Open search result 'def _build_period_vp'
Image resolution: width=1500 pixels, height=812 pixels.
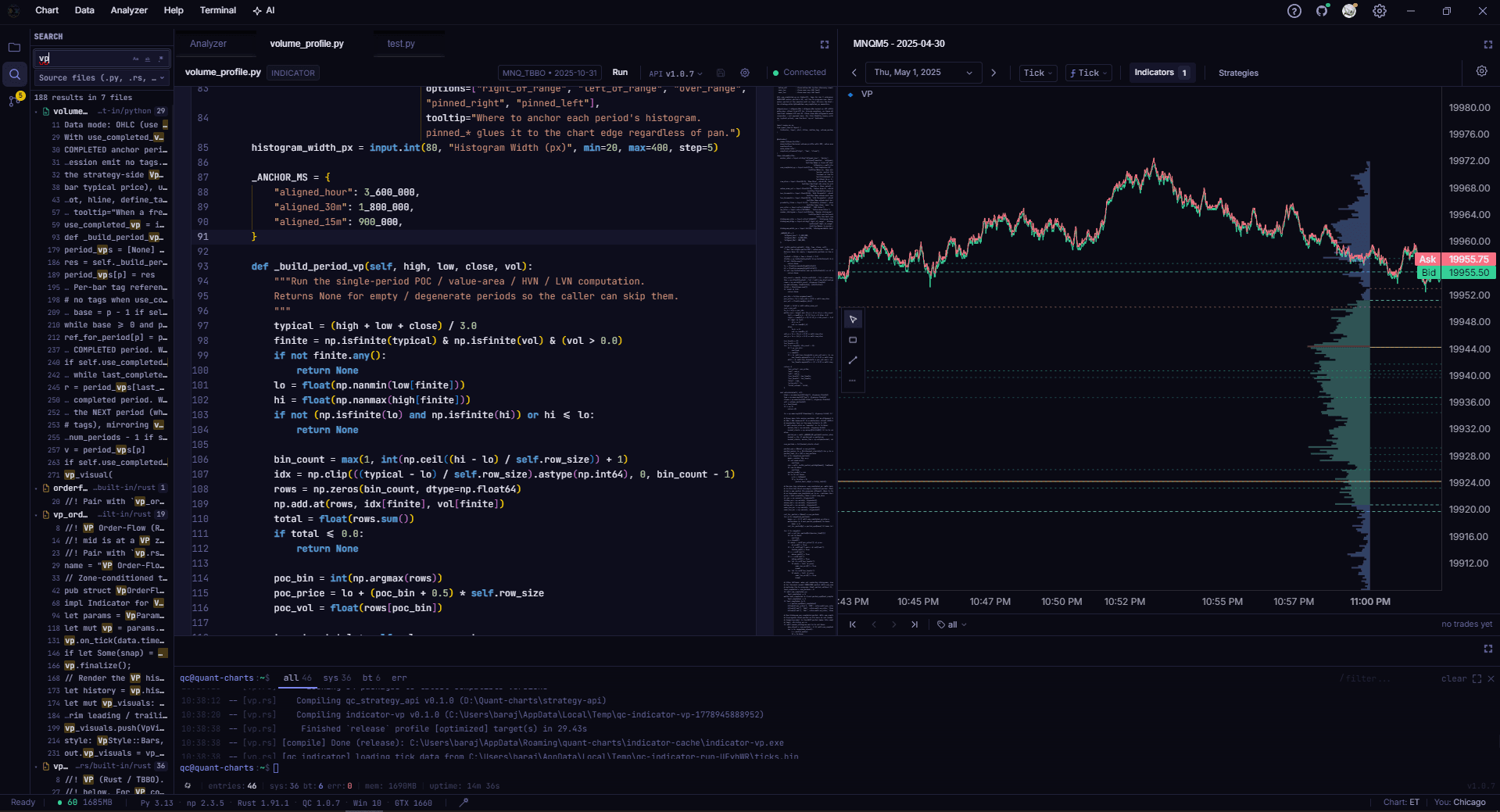coord(109,238)
